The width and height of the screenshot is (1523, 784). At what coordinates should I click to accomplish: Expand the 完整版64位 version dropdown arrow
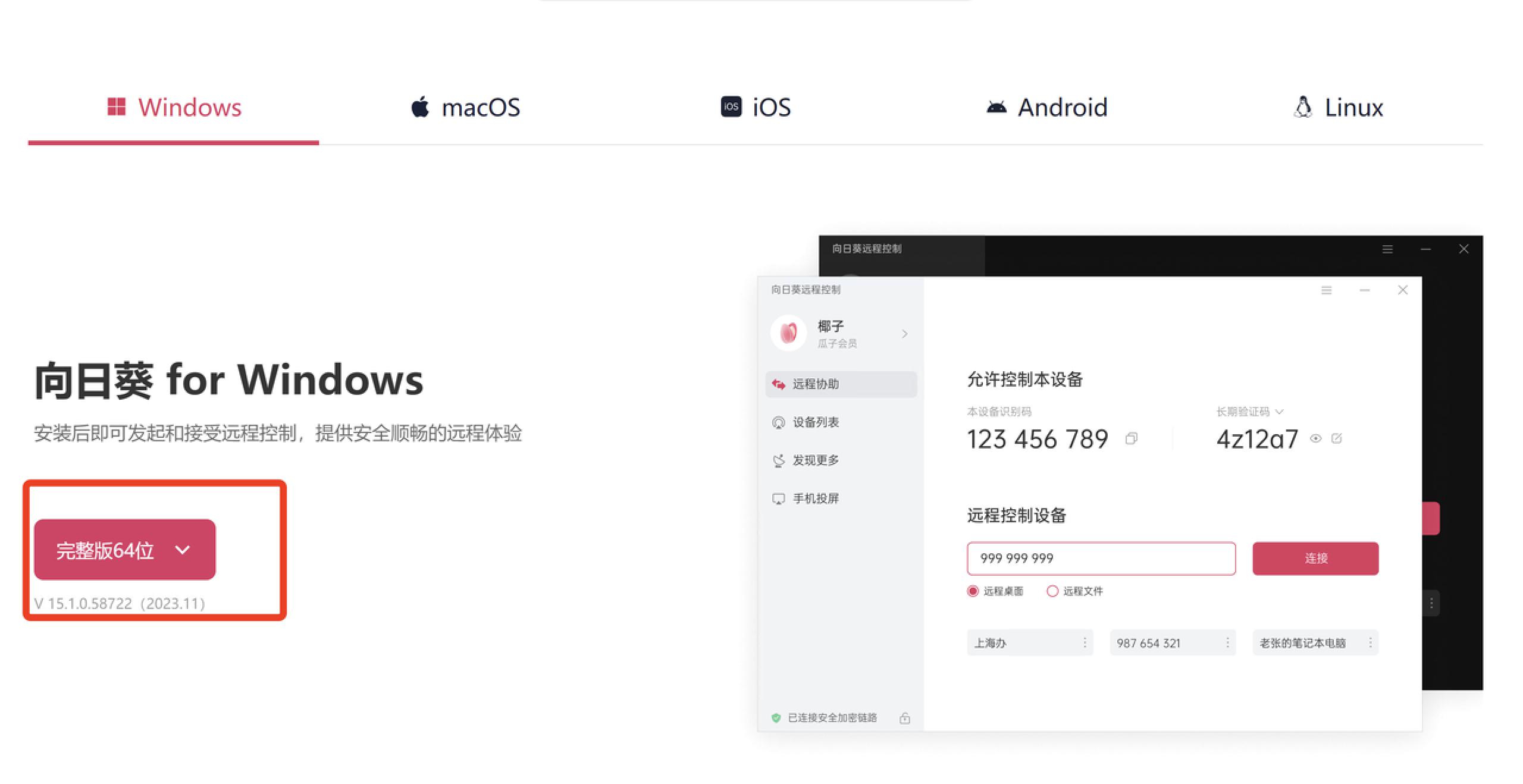click(183, 550)
